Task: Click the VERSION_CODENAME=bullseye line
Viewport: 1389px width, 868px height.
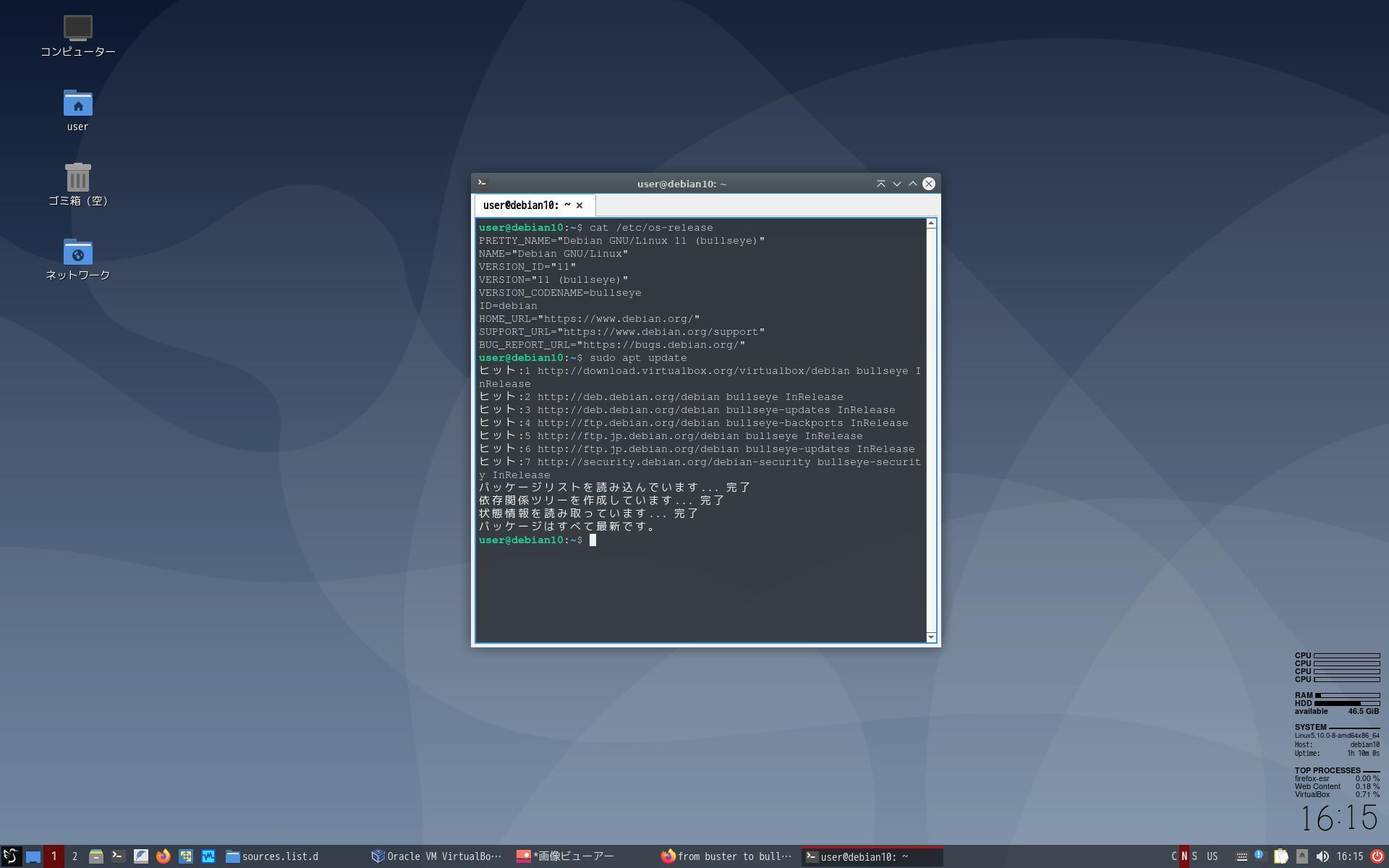Action: point(560,293)
